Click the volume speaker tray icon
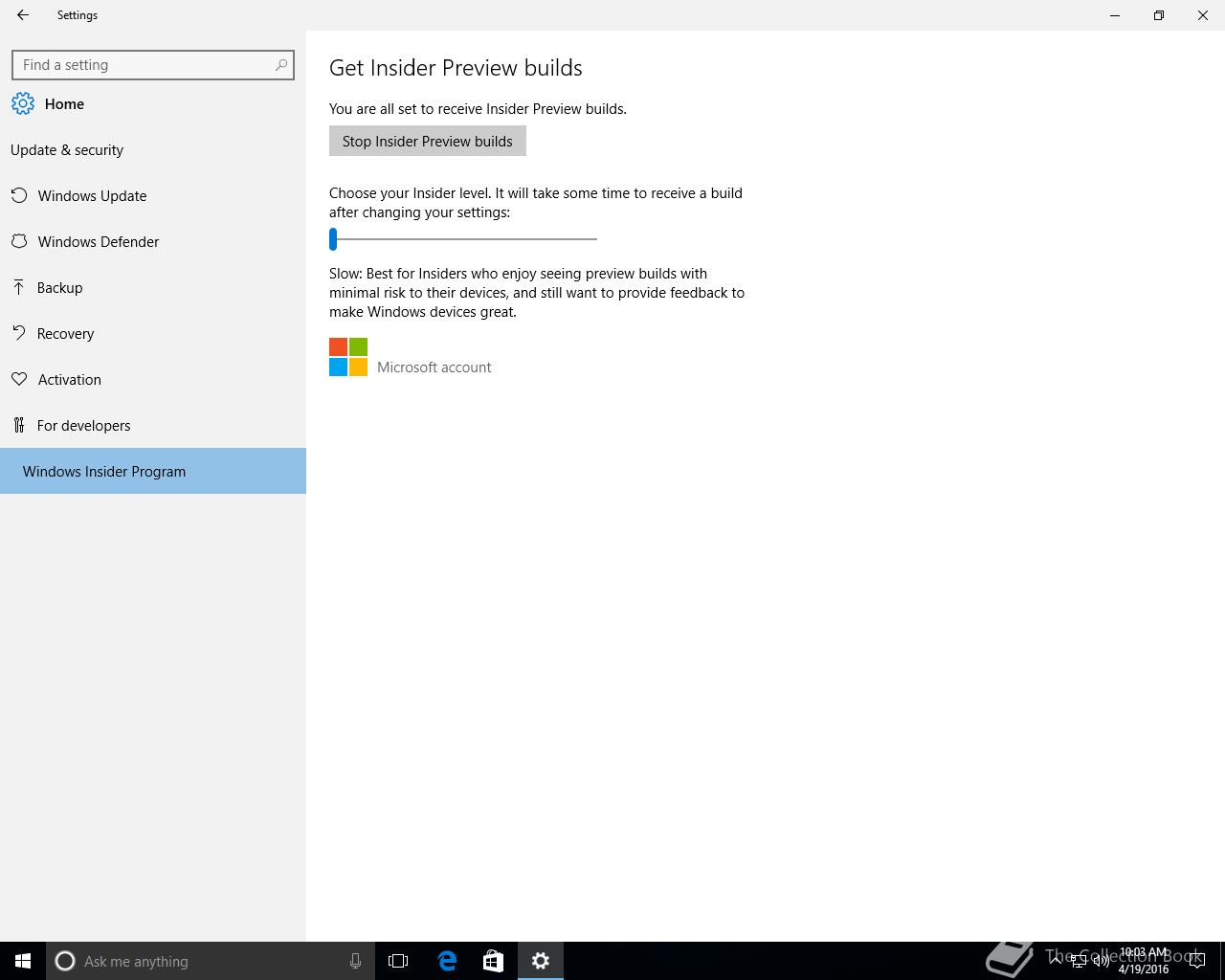Viewport: 1225px width, 980px height. tap(1101, 961)
